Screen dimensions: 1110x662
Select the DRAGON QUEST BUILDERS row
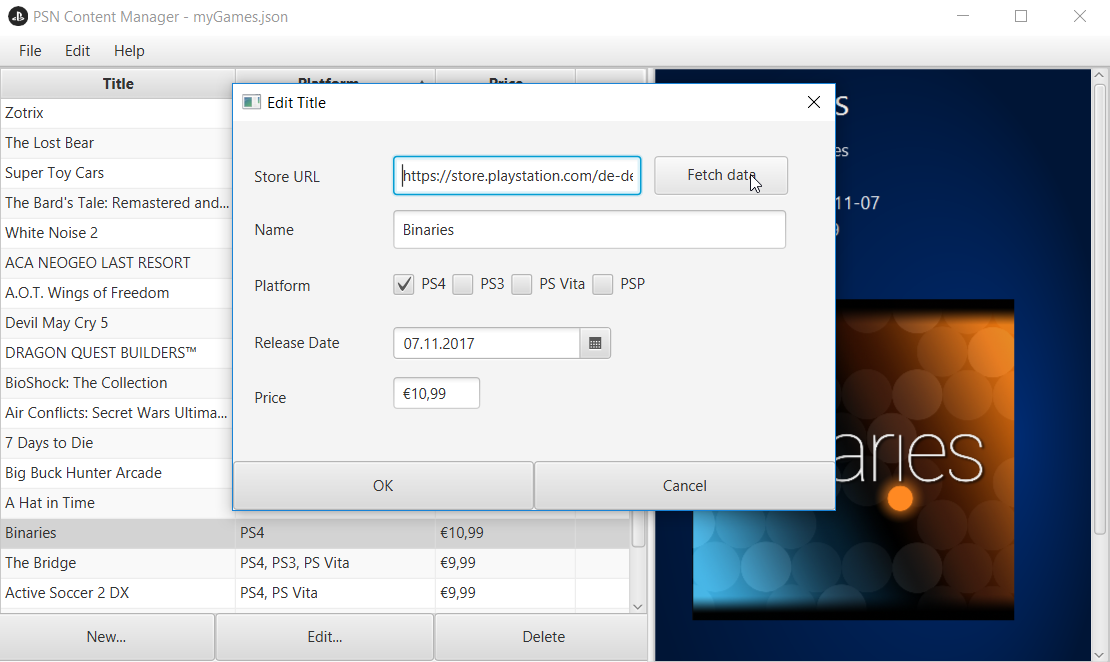pos(117,353)
